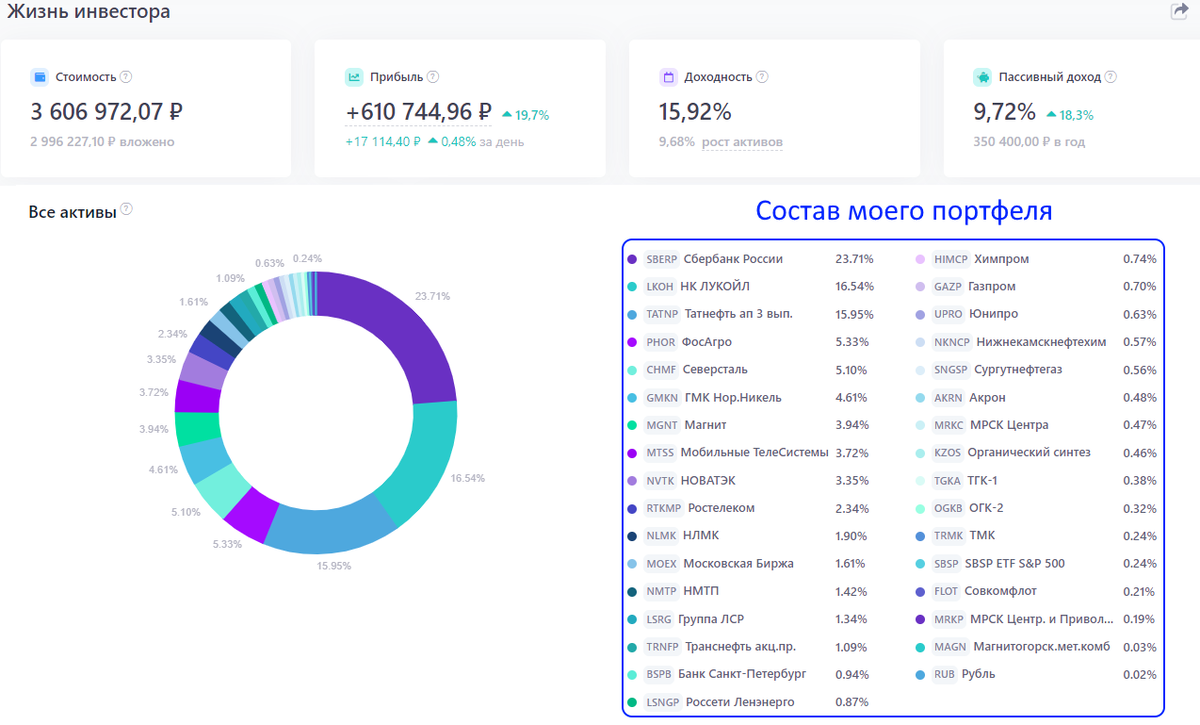The image size is (1200, 725).
Task: Click the MGNT ticker badge
Action: click(662, 425)
